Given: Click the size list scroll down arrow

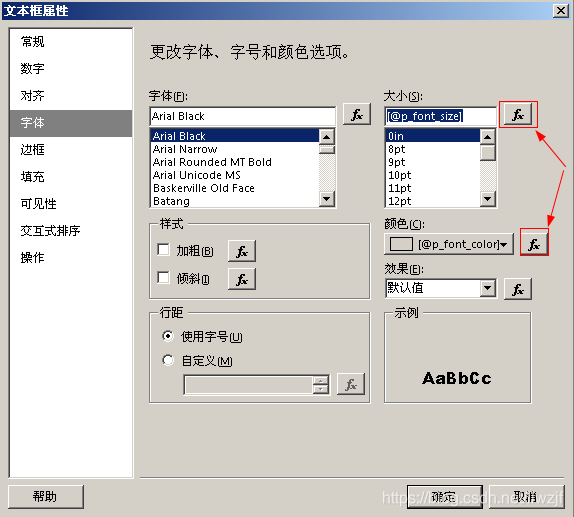Looking at the screenshot, I should [x=488, y=199].
